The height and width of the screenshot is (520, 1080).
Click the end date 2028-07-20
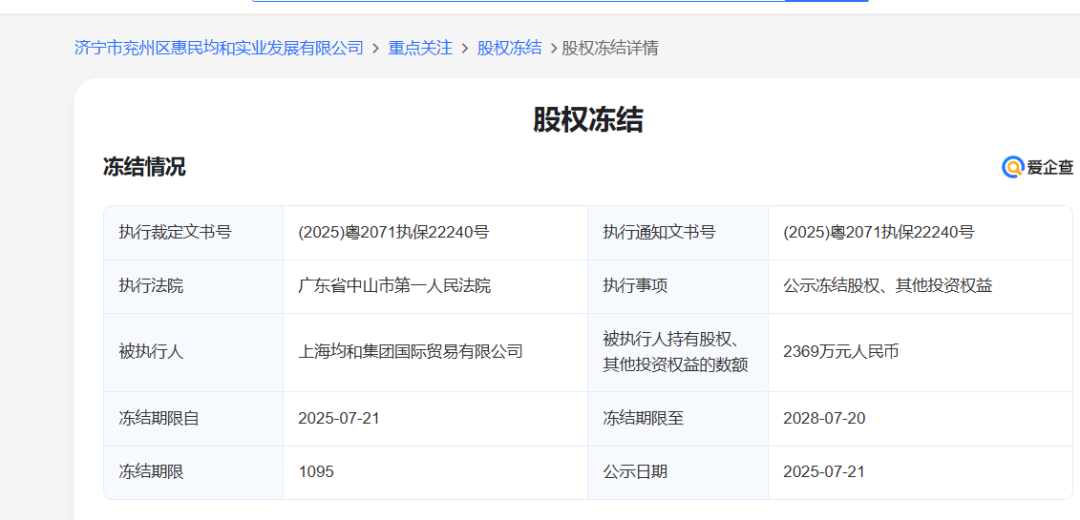click(x=824, y=418)
